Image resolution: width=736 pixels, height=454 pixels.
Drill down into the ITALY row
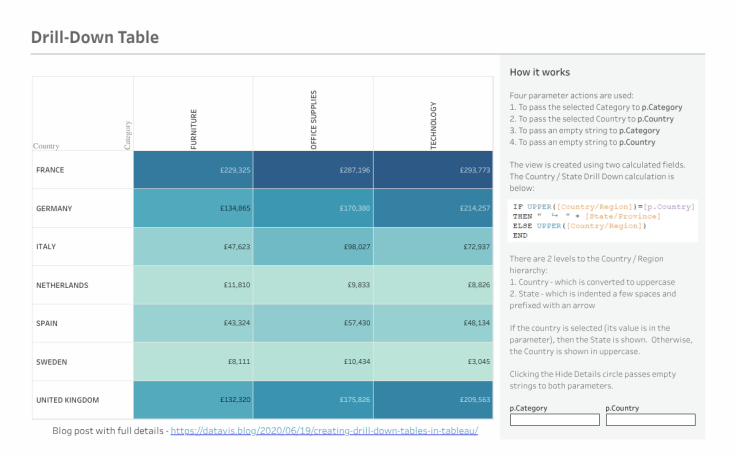point(46,246)
